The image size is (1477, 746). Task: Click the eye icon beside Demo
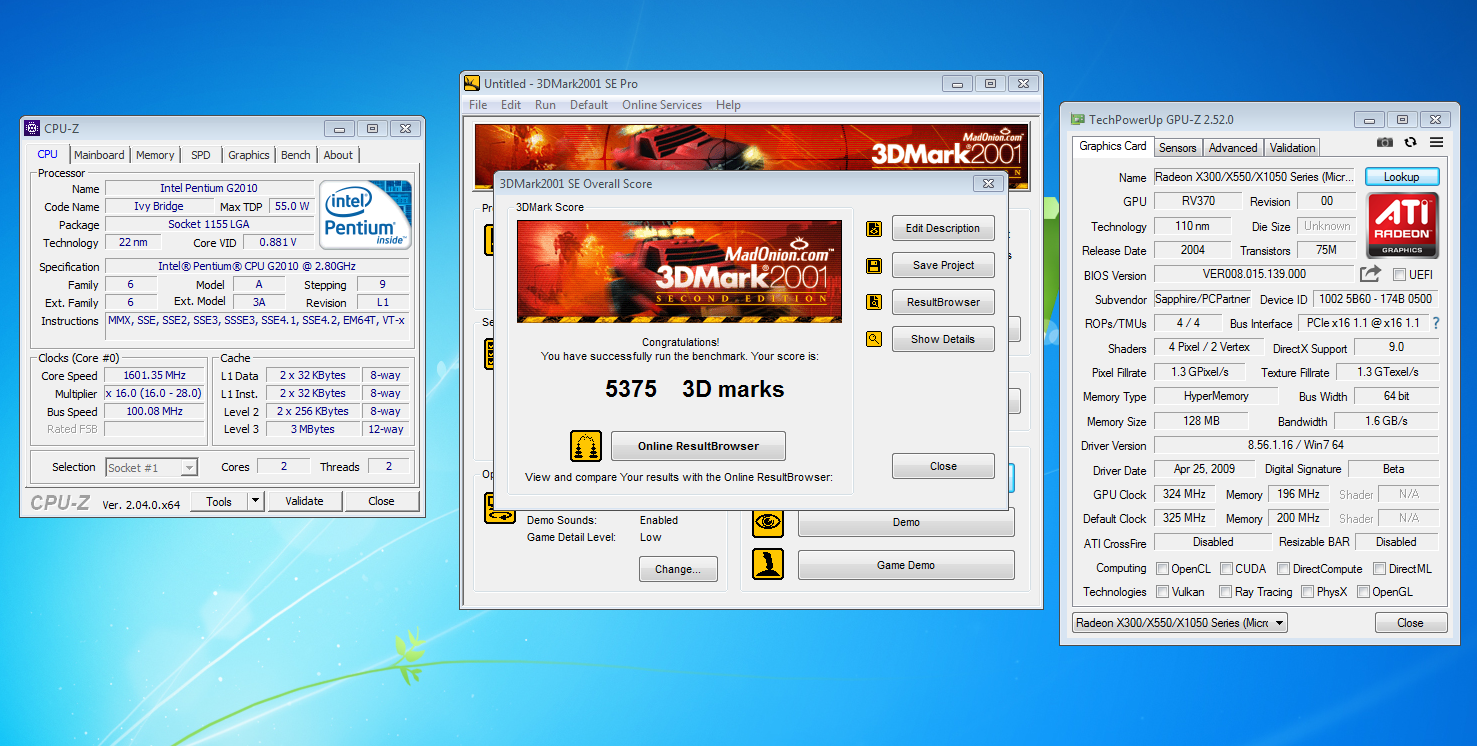click(768, 522)
